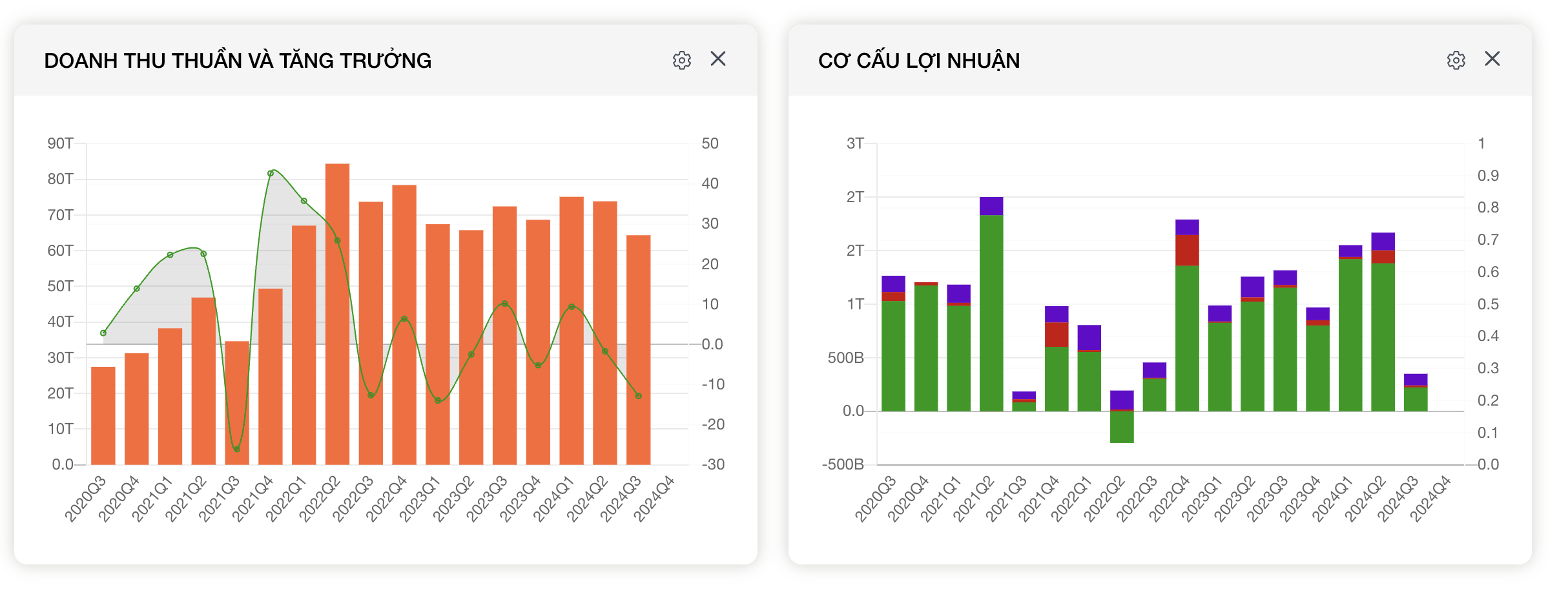This screenshot has width=1568, height=589.
Task: Click the 3T label on profit axis
Action: click(x=855, y=143)
